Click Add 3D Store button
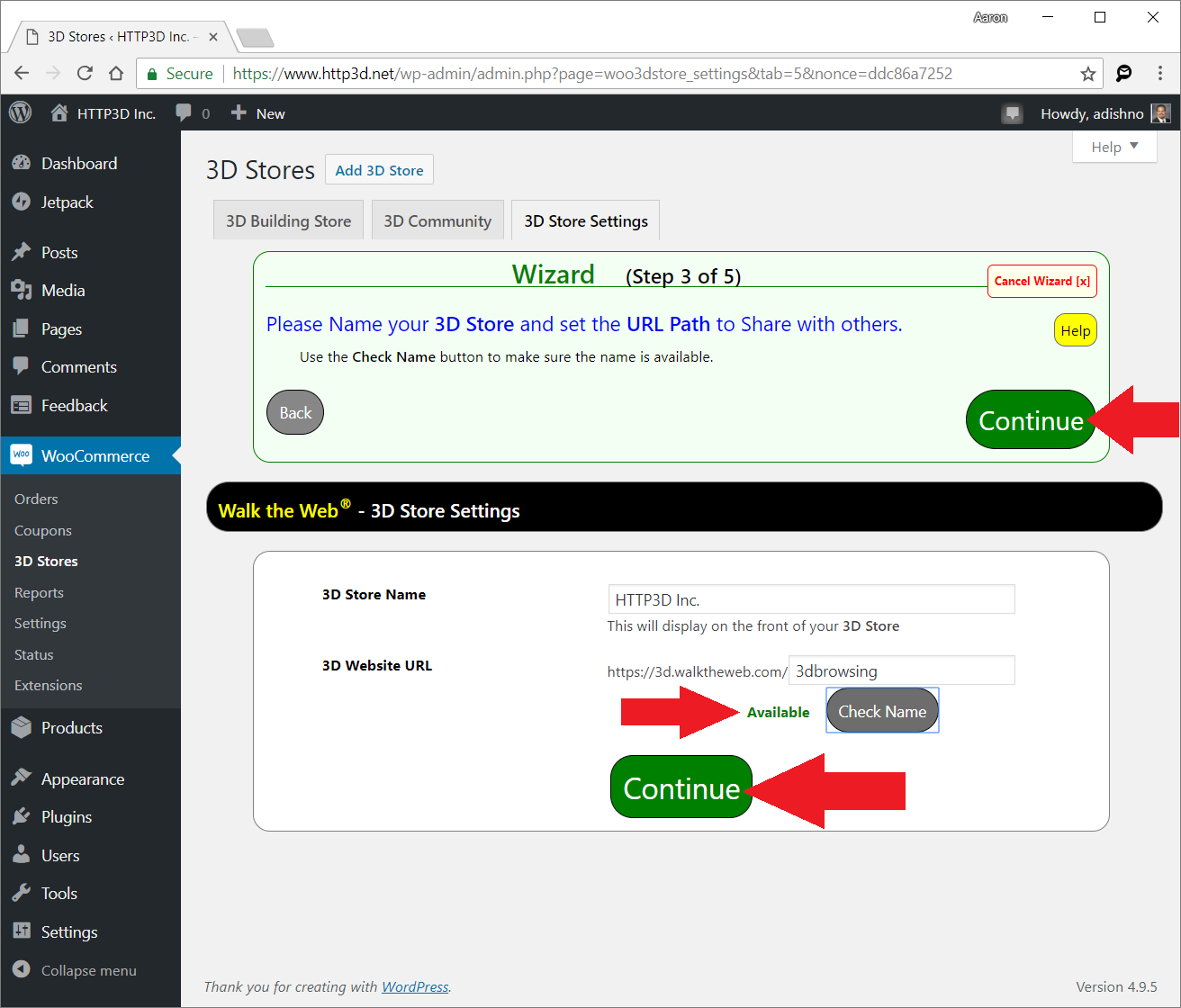The height and width of the screenshot is (1008, 1181). pyautogui.click(x=379, y=170)
